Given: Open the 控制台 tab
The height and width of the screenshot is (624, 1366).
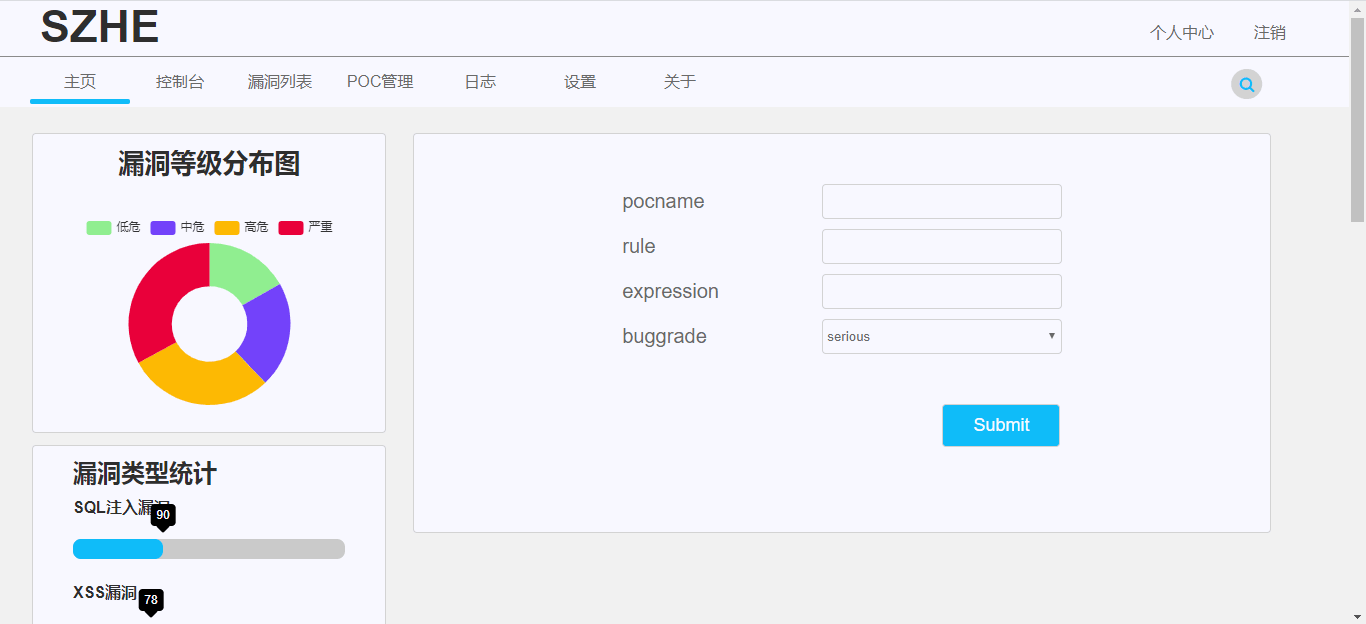Looking at the screenshot, I should (180, 82).
